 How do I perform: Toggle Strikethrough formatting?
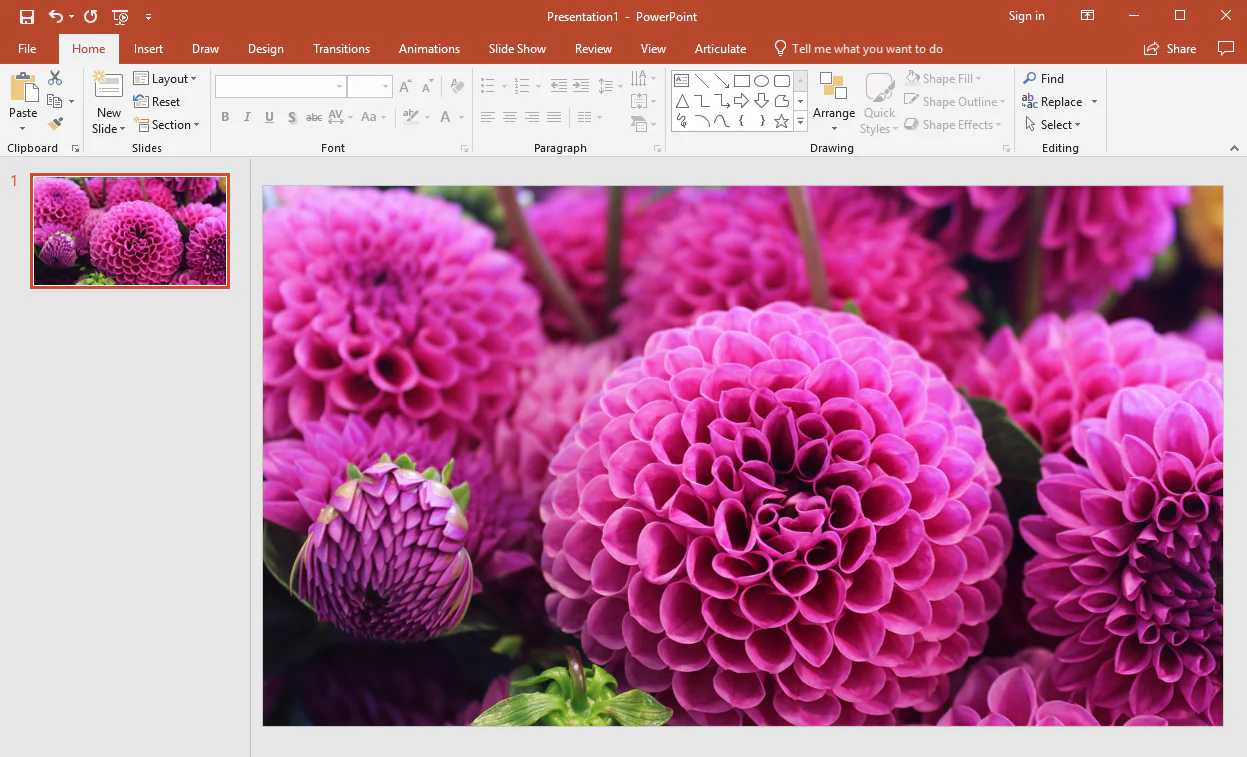click(x=314, y=117)
